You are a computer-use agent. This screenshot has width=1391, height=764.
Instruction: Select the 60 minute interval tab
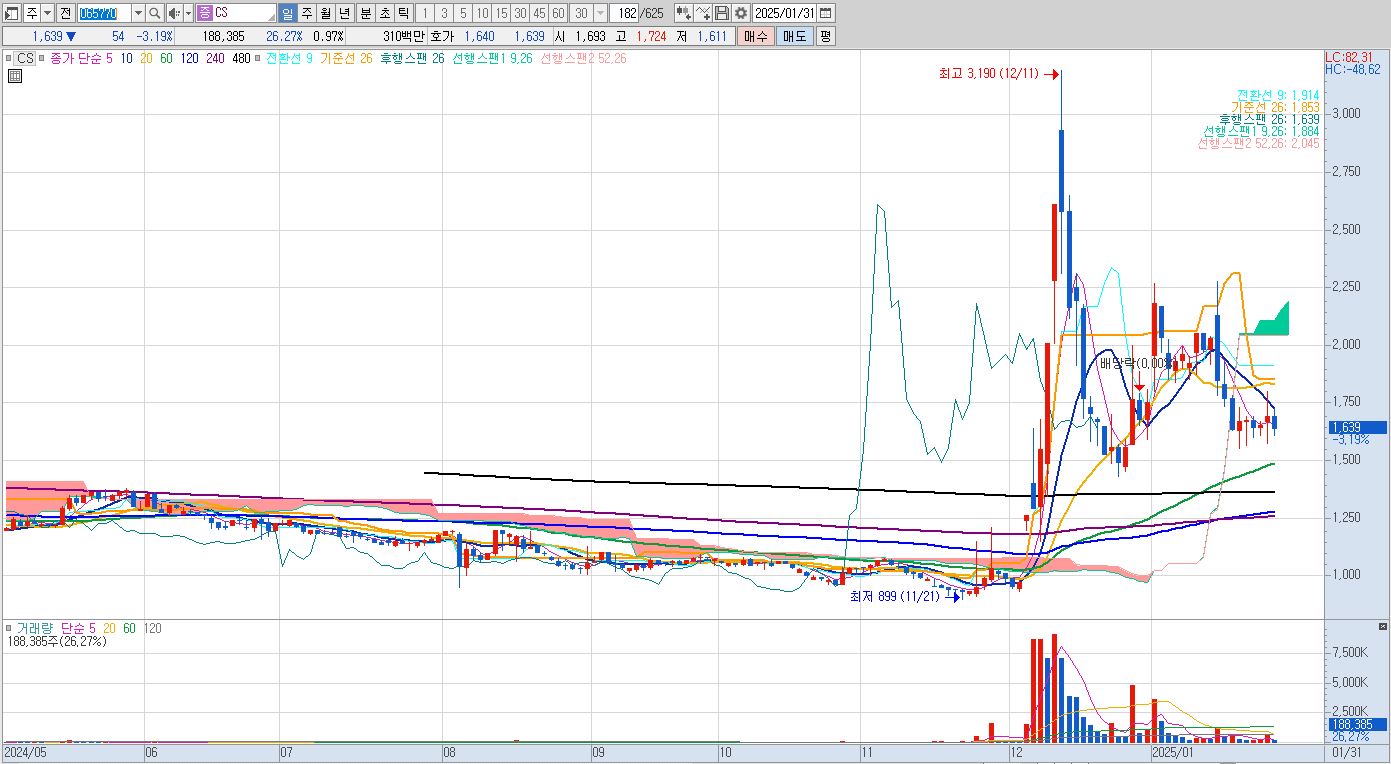pyautogui.click(x=558, y=13)
